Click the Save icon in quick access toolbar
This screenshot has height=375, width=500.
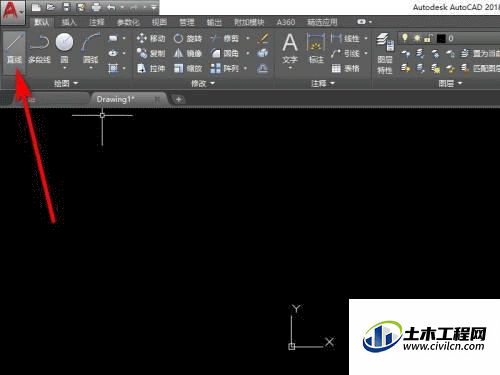coord(66,7)
